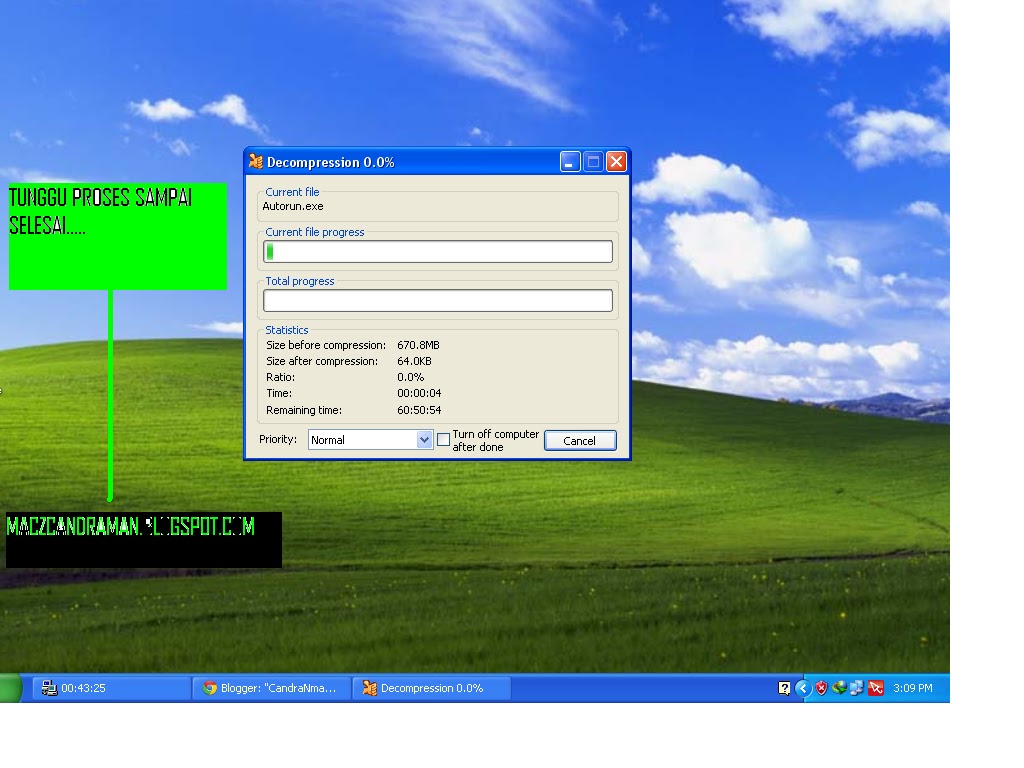Click the Decompression taskbar button

click(x=430, y=688)
